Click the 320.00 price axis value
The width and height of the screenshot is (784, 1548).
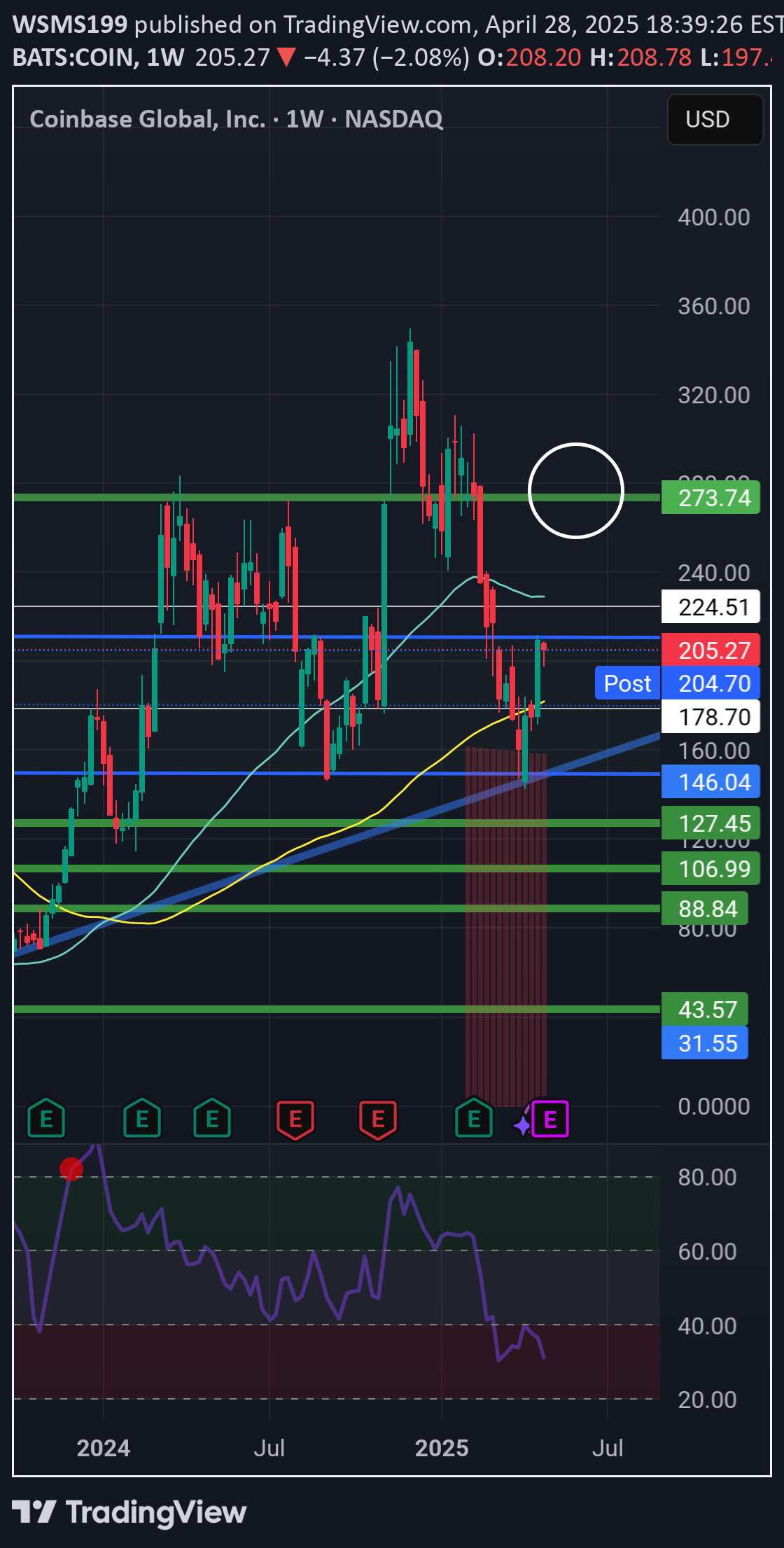[x=714, y=396]
